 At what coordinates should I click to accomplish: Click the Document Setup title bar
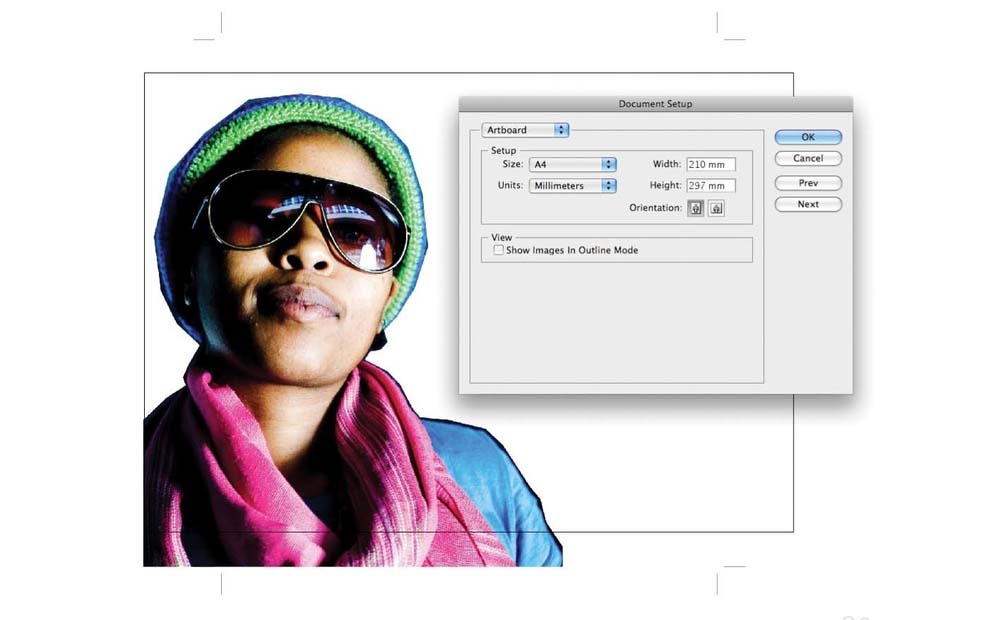656,103
